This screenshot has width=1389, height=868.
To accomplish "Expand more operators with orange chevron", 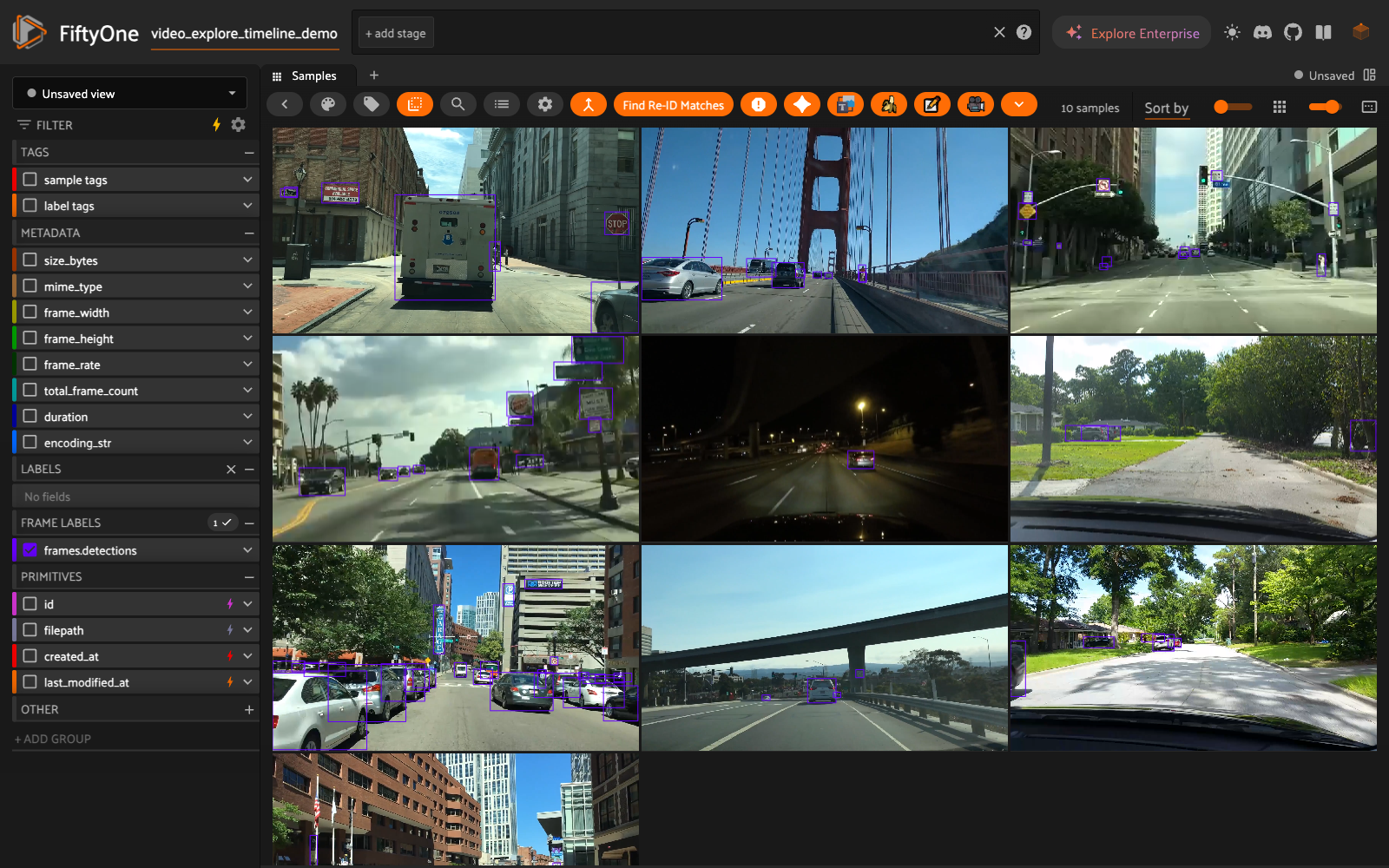I will pos(1019,104).
